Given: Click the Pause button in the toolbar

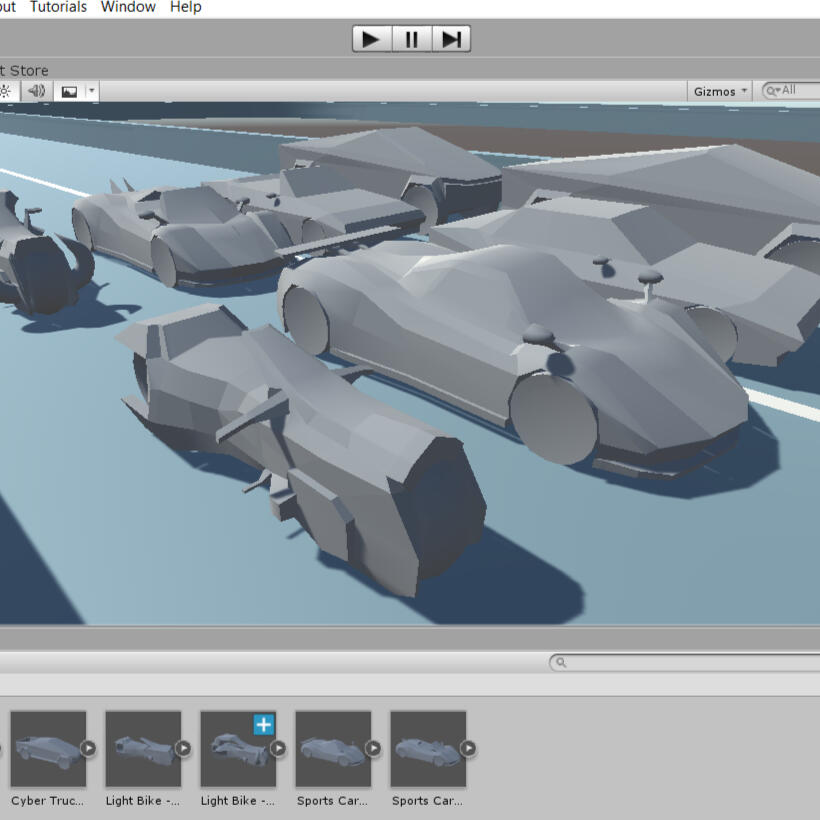Looking at the screenshot, I should [x=411, y=39].
